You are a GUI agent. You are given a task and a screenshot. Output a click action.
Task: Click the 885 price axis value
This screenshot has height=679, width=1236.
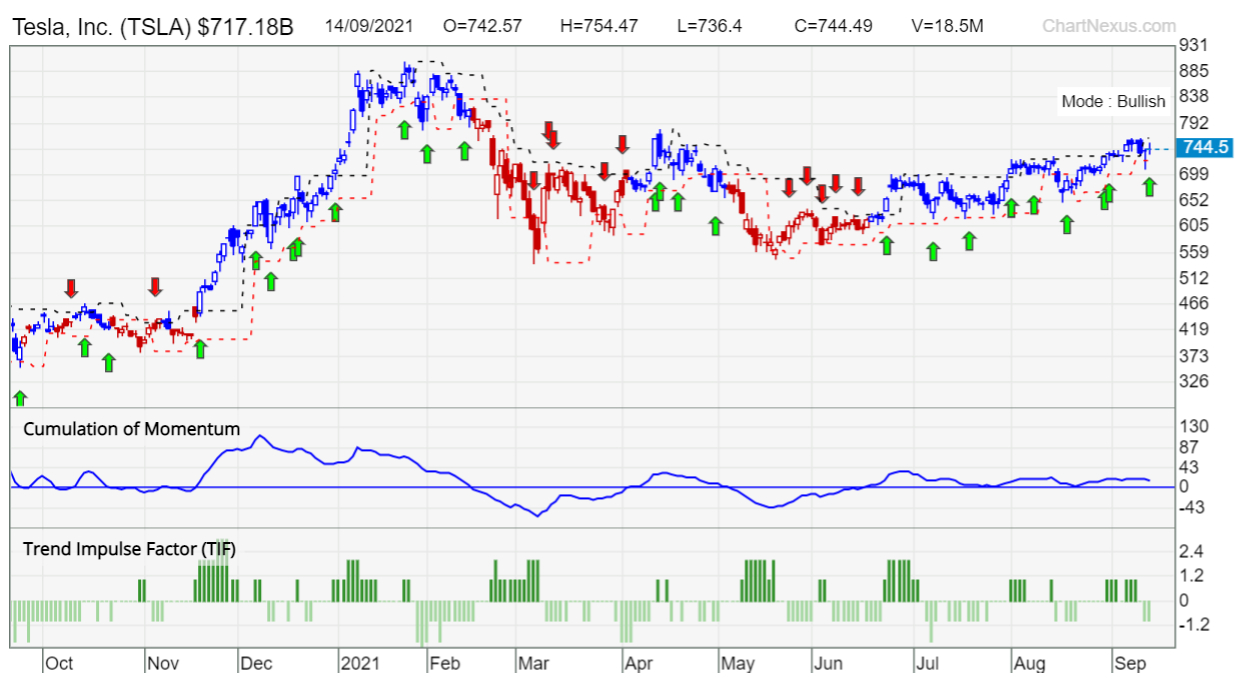click(x=1196, y=71)
